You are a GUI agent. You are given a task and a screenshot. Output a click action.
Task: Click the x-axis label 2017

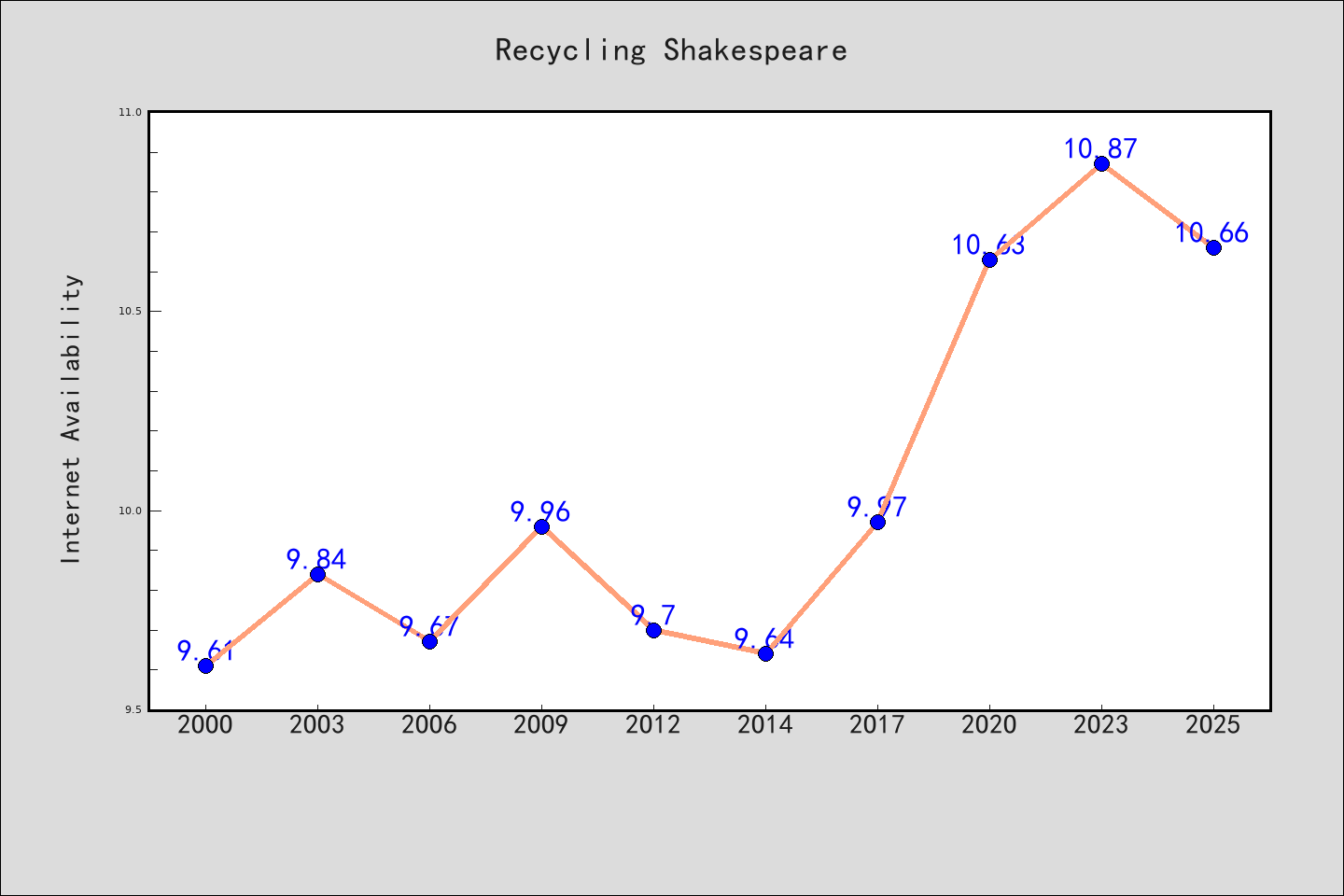[877, 725]
